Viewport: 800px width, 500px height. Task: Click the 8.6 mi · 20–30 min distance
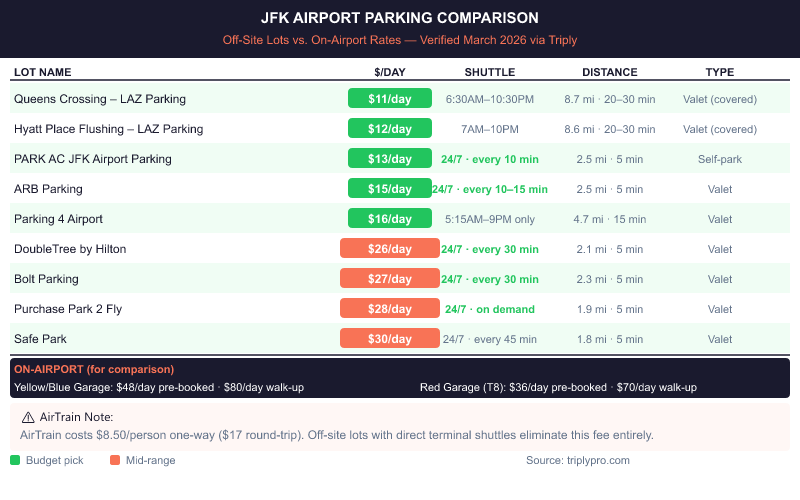coord(610,129)
